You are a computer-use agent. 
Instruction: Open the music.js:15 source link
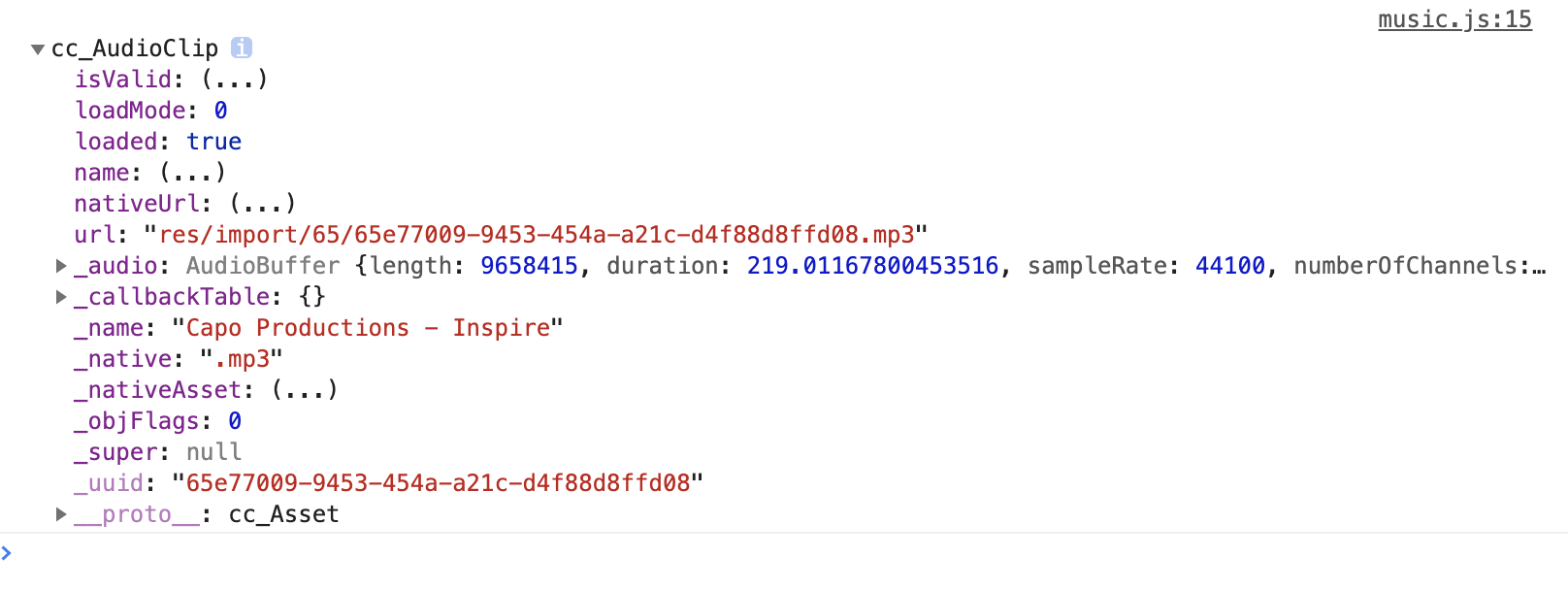pos(1454,19)
